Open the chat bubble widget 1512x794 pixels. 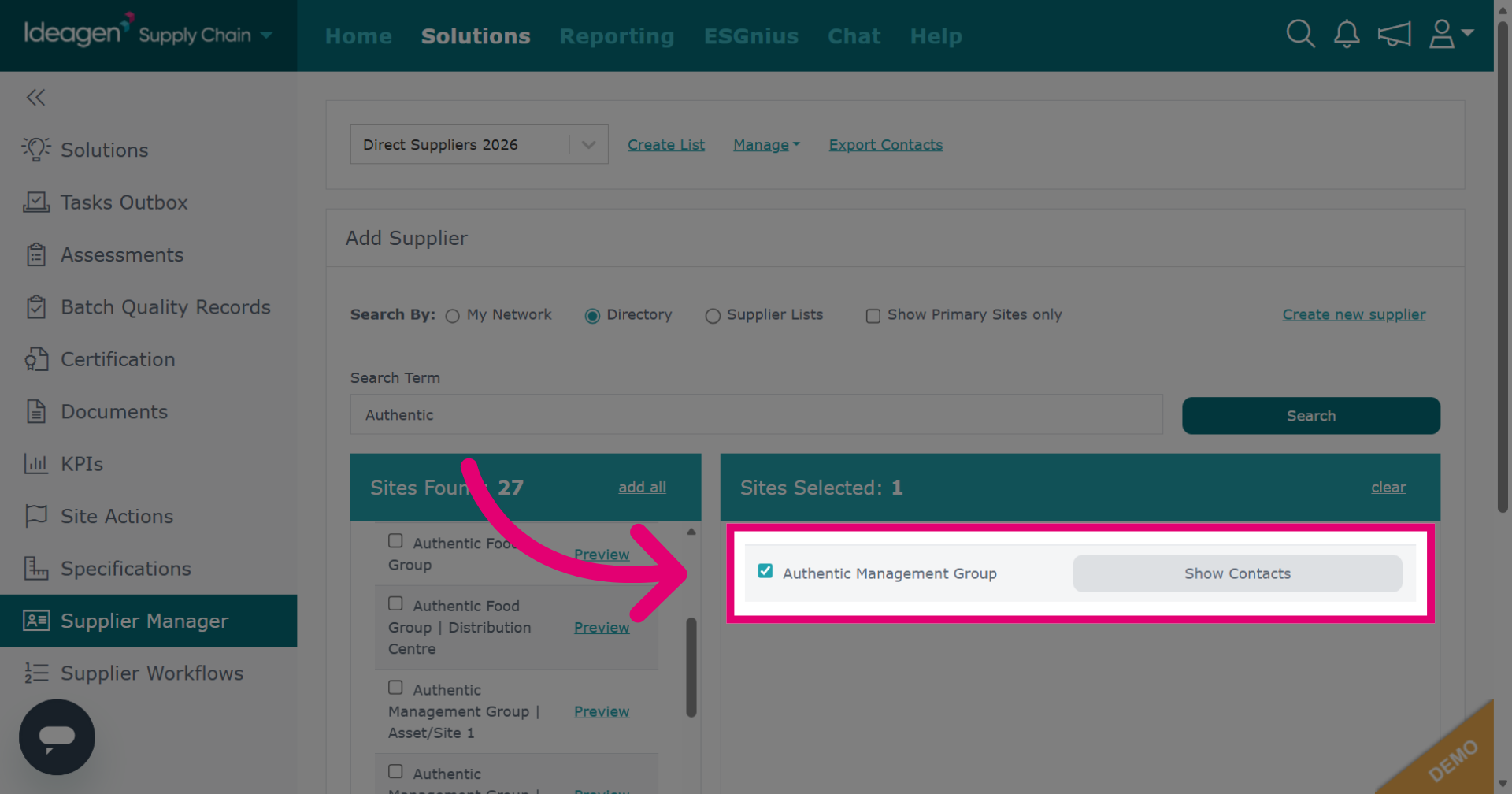pos(57,737)
